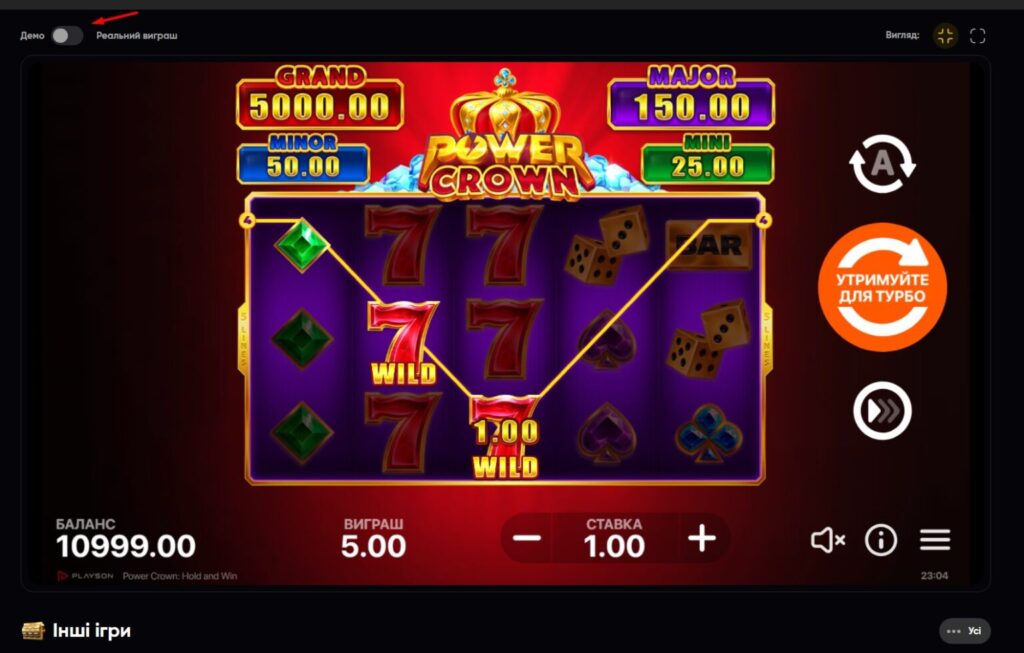
Task: Decrease the bet with minus button
Action: pyautogui.click(x=526, y=539)
